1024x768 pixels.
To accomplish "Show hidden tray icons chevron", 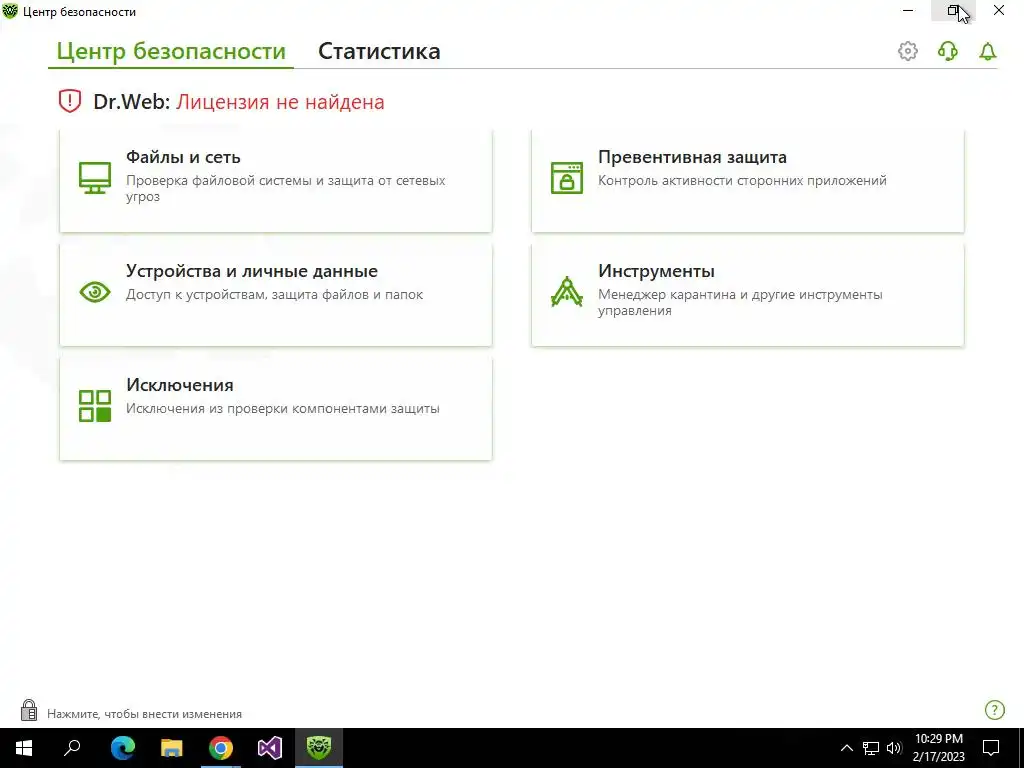I will pos(846,748).
